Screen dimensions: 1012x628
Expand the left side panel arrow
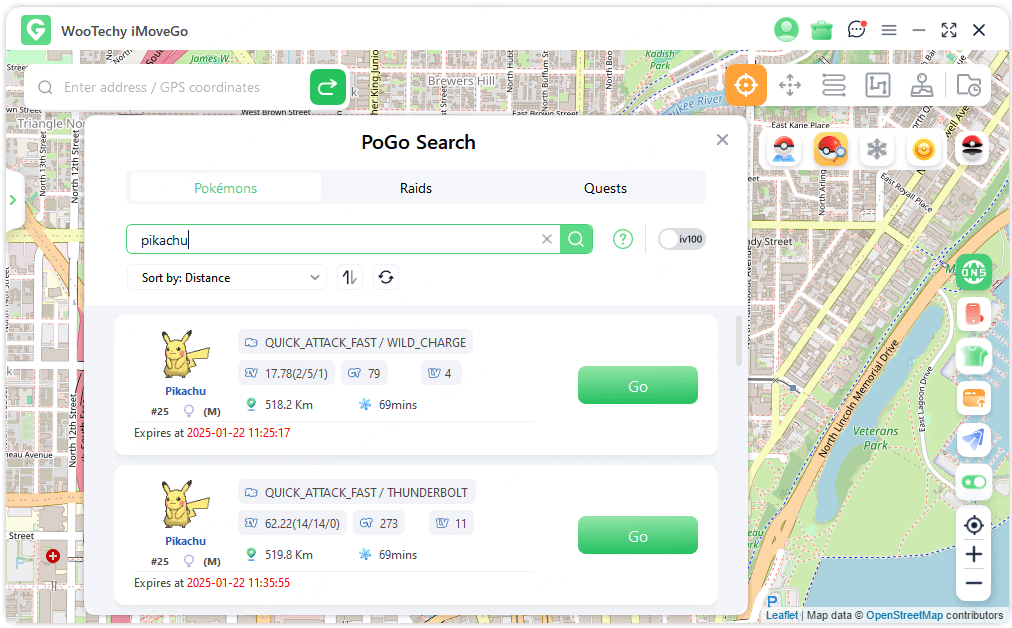point(13,199)
